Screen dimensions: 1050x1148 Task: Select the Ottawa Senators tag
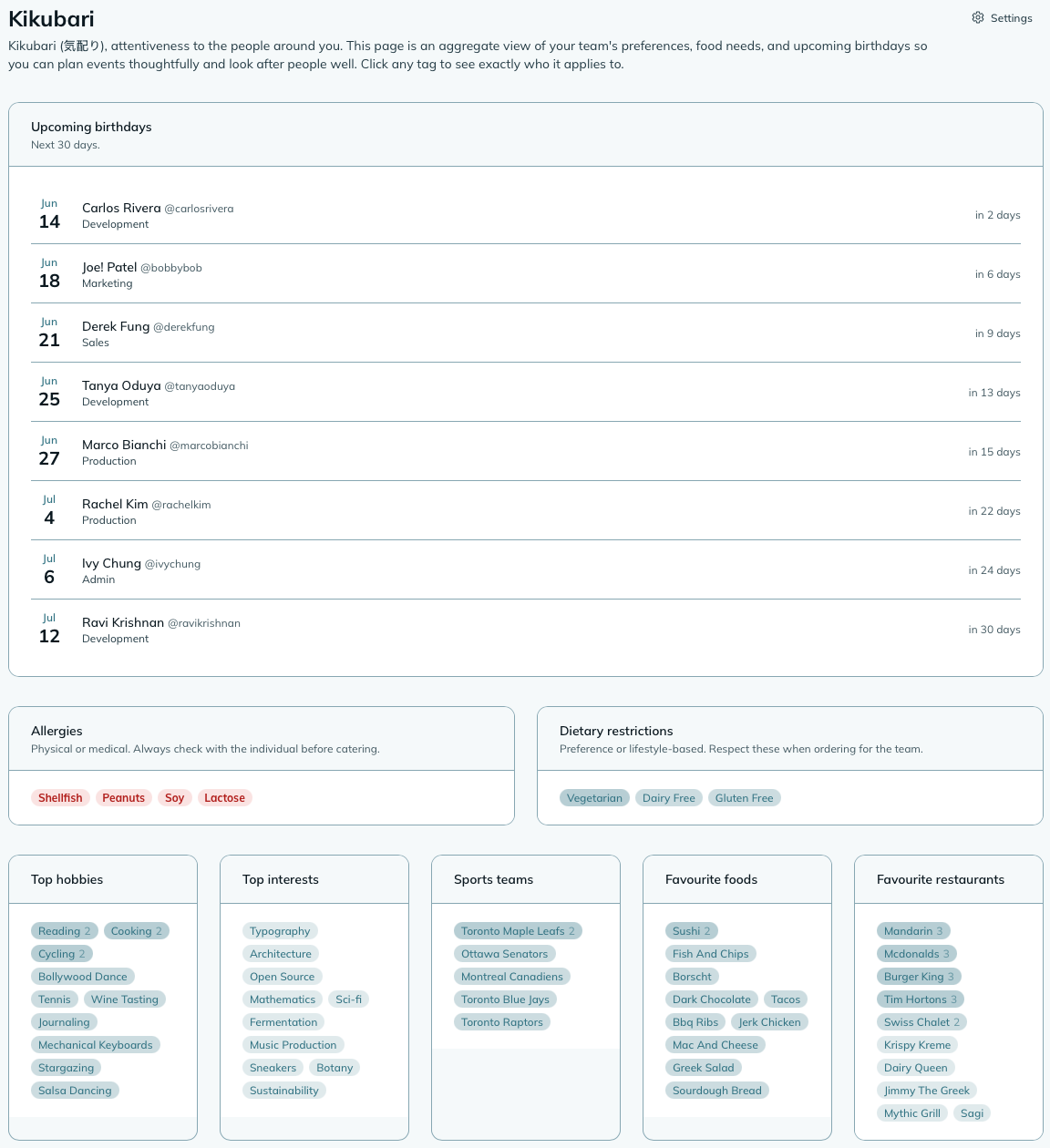505,954
